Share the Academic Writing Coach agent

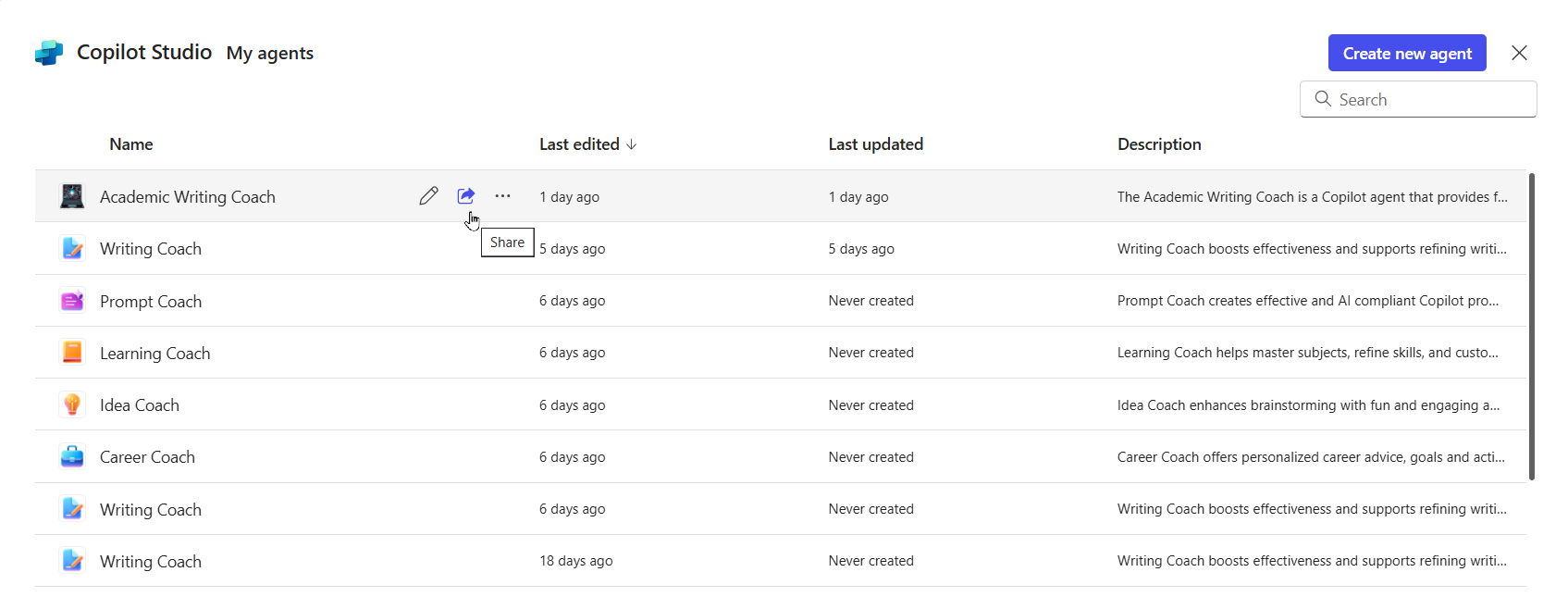[466, 196]
